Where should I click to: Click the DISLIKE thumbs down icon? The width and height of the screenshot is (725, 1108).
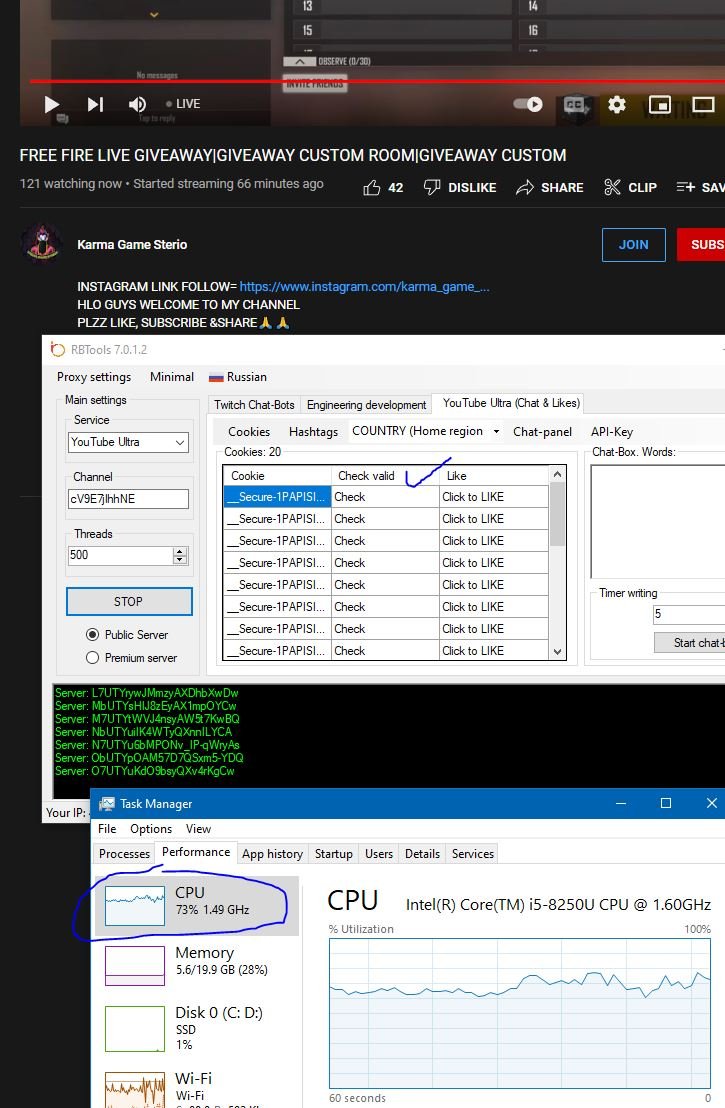tap(432, 187)
